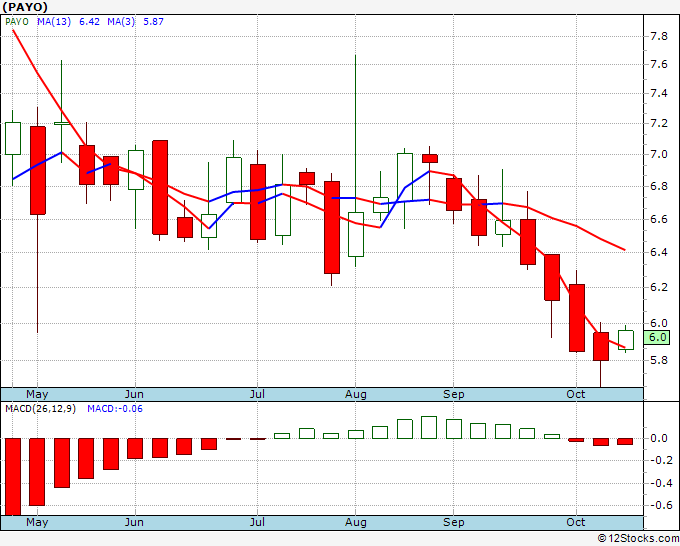Click the large red candle in early June

pos(160,187)
